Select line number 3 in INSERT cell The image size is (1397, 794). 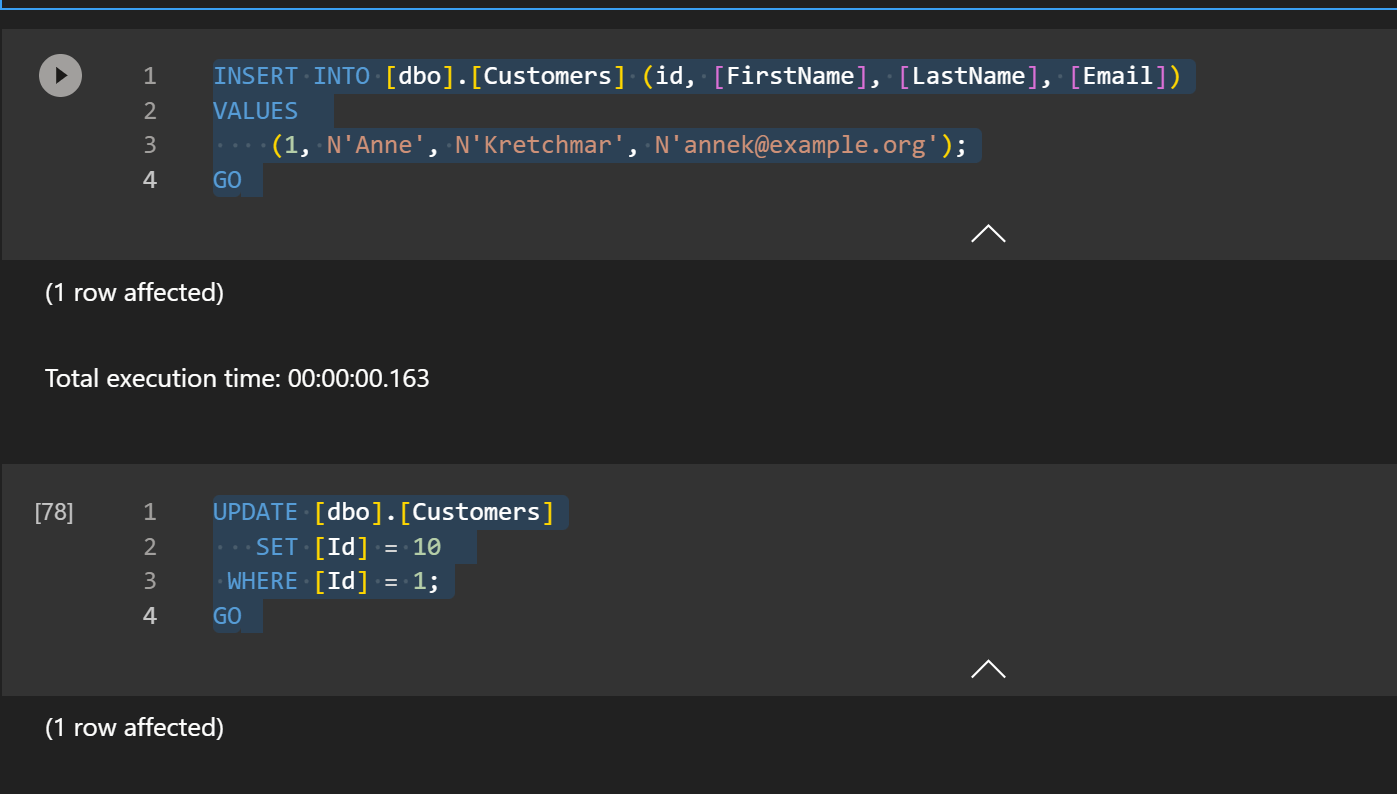[150, 145]
